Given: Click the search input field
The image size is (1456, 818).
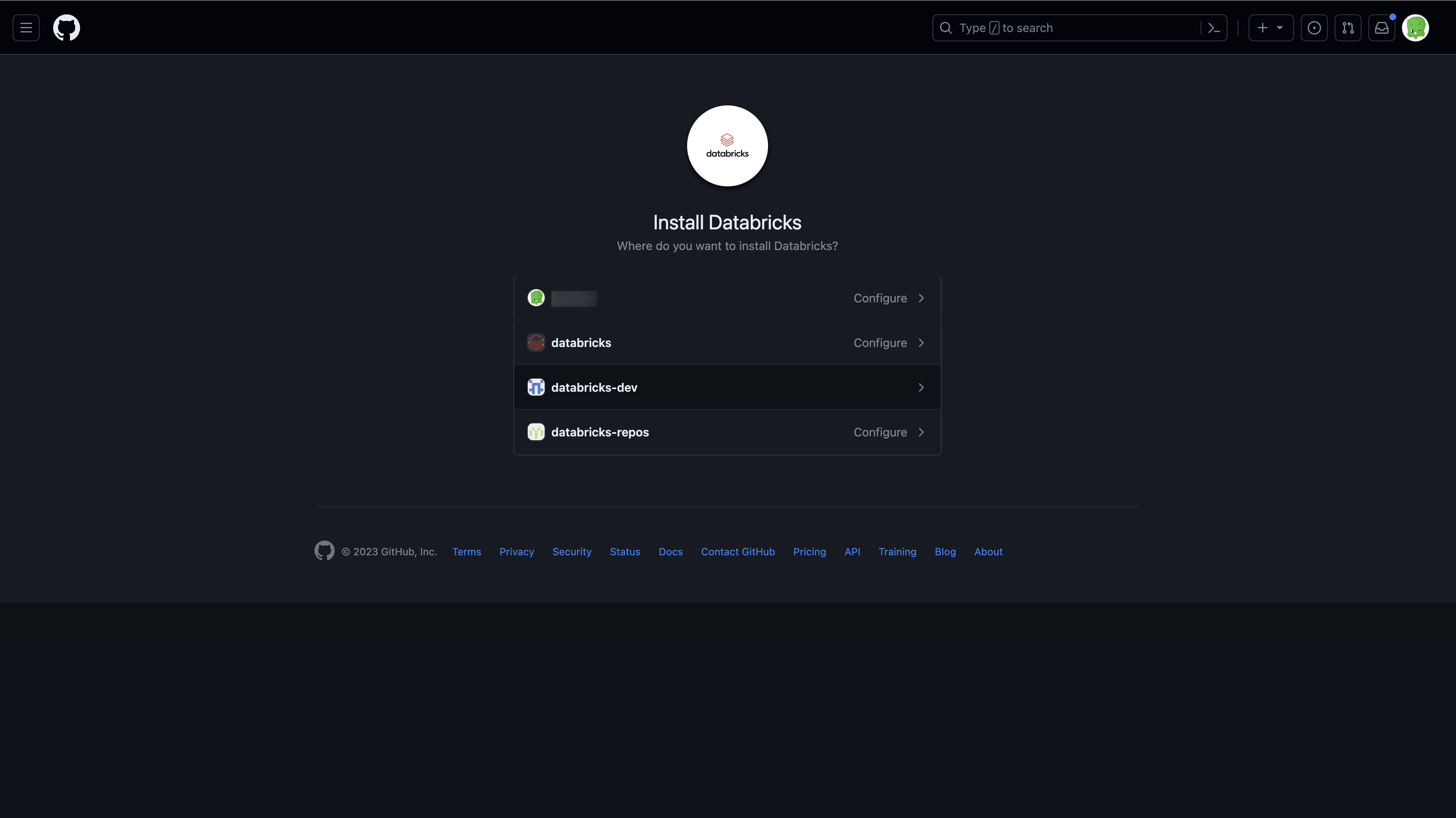Looking at the screenshot, I should point(1079,27).
